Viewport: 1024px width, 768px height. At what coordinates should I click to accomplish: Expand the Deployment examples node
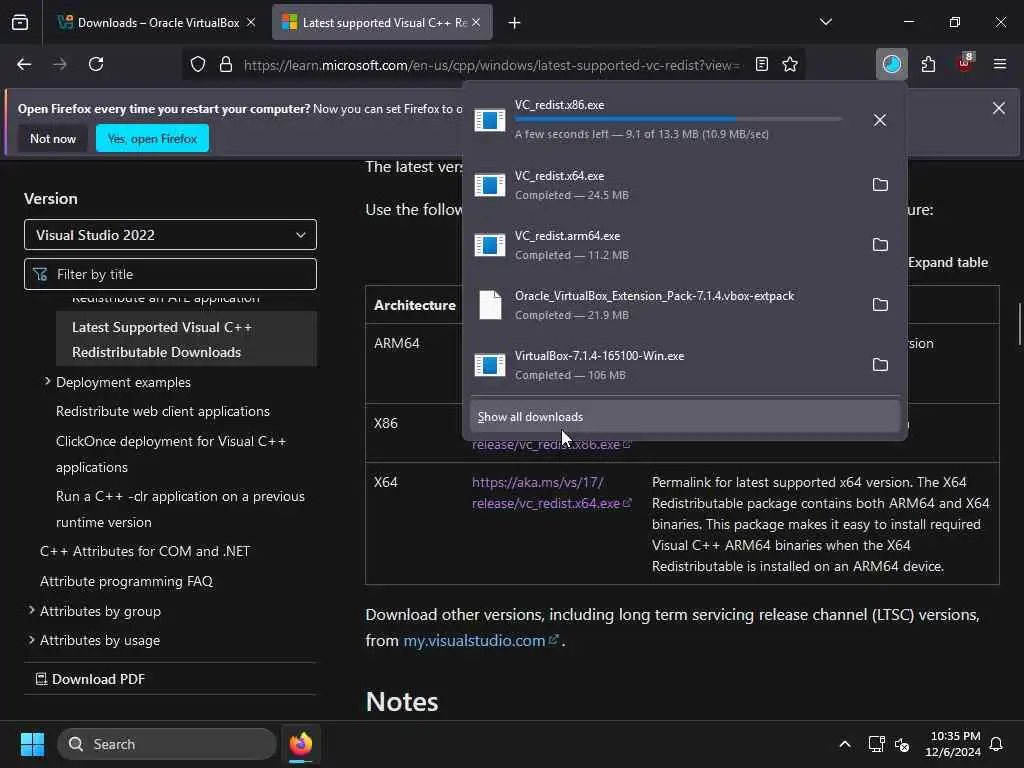[47, 381]
